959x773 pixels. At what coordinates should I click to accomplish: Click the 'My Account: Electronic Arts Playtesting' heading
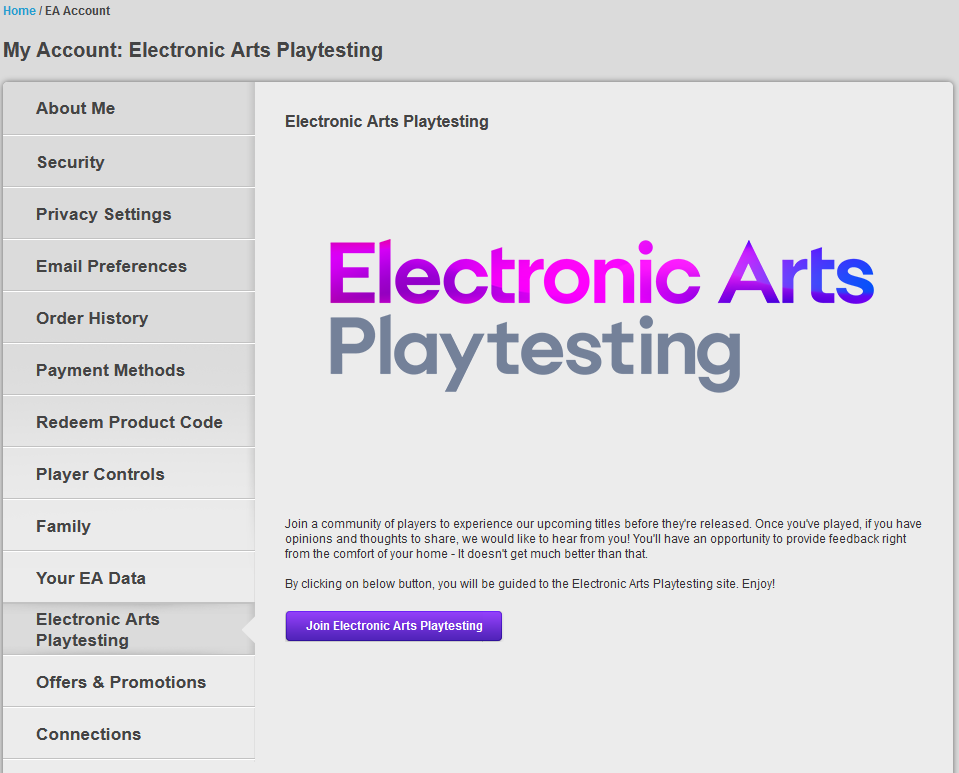[193, 50]
